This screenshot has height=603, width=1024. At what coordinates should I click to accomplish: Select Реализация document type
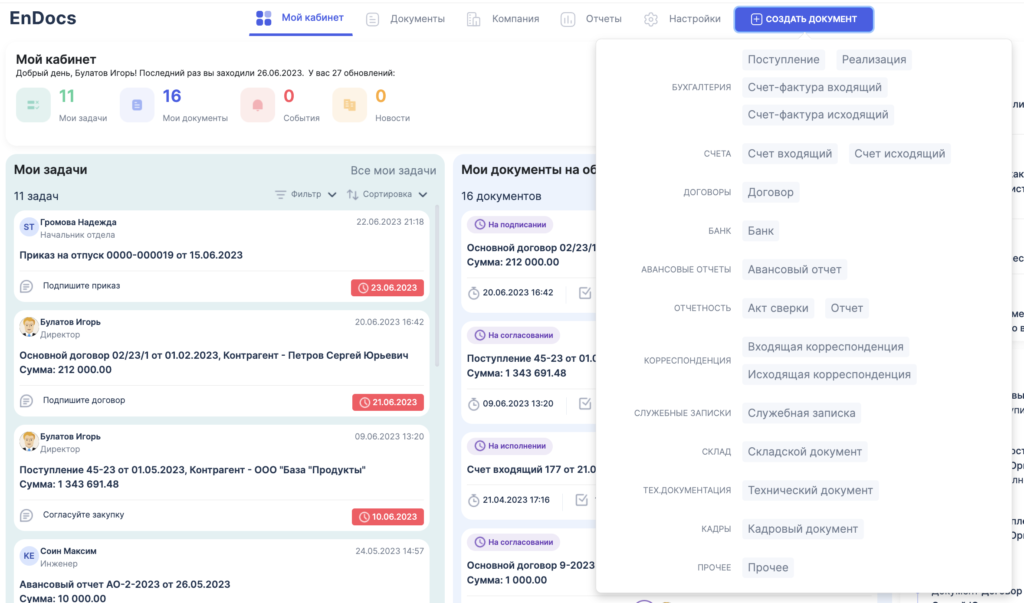pos(874,59)
